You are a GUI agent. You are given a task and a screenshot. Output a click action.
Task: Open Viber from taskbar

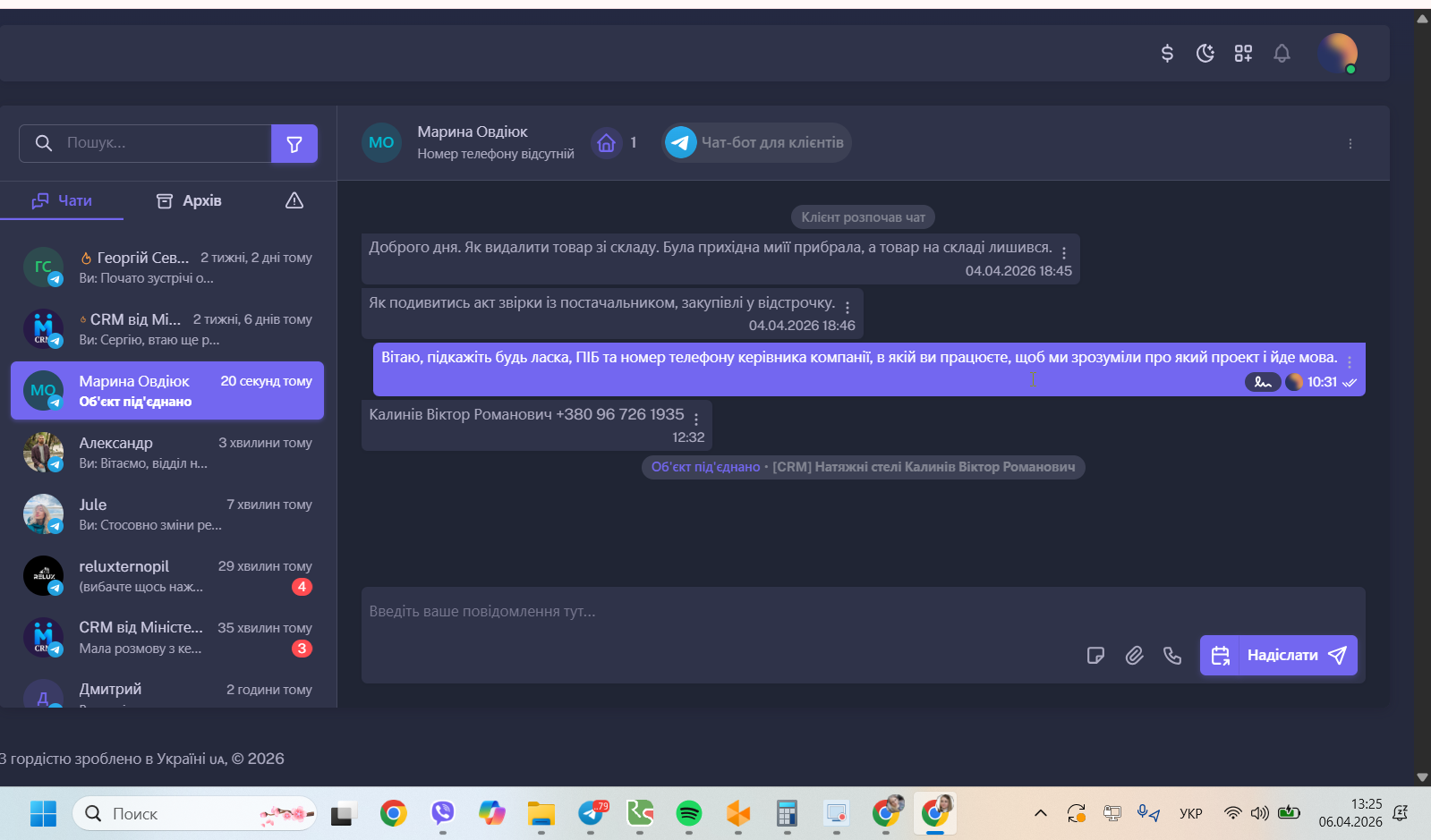pos(442,813)
